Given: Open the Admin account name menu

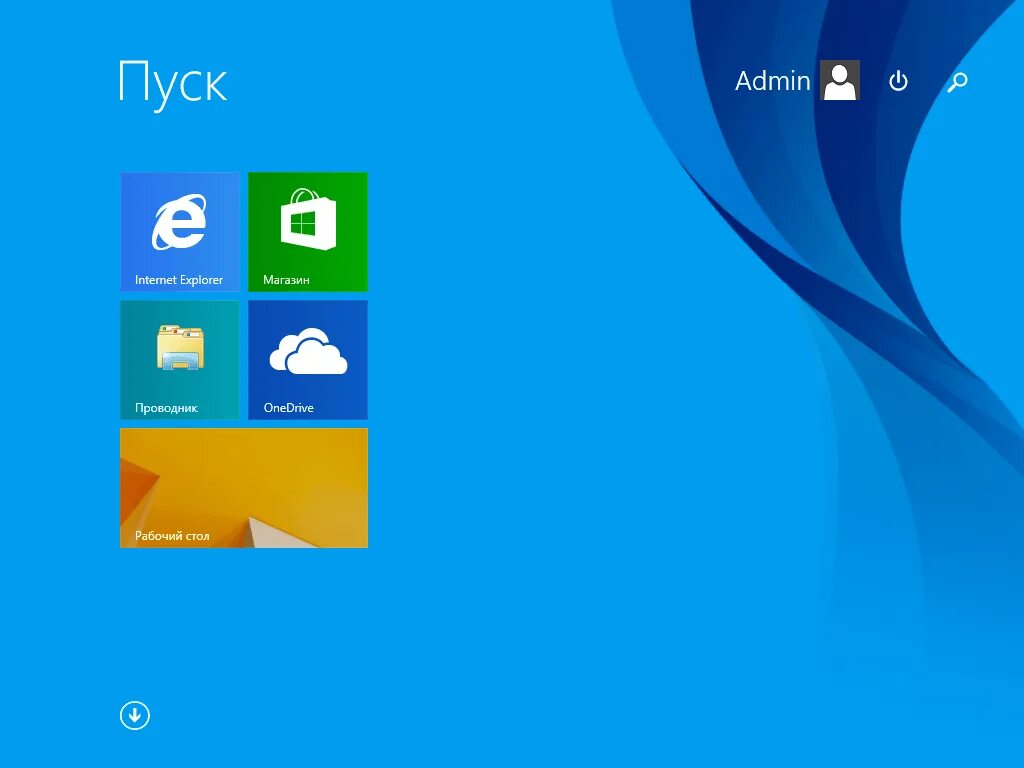Looking at the screenshot, I should 773,81.
